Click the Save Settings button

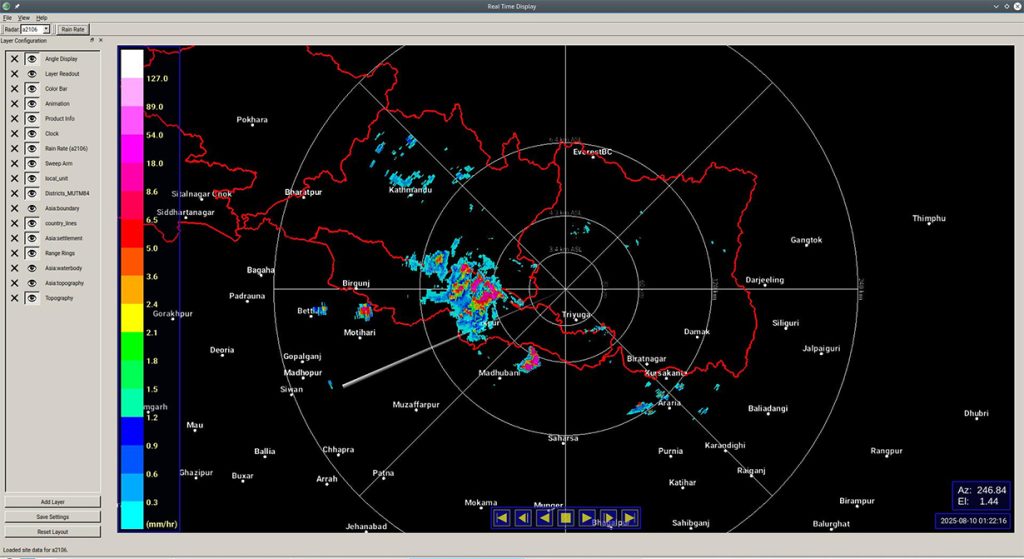coord(54,517)
